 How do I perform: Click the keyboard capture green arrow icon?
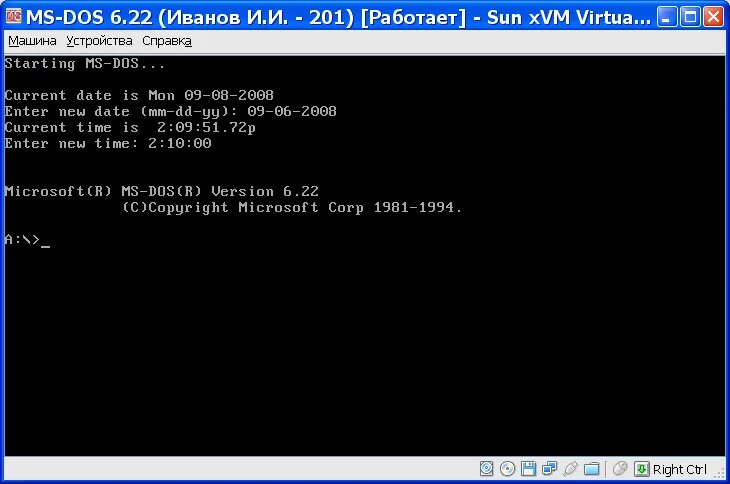click(642, 469)
